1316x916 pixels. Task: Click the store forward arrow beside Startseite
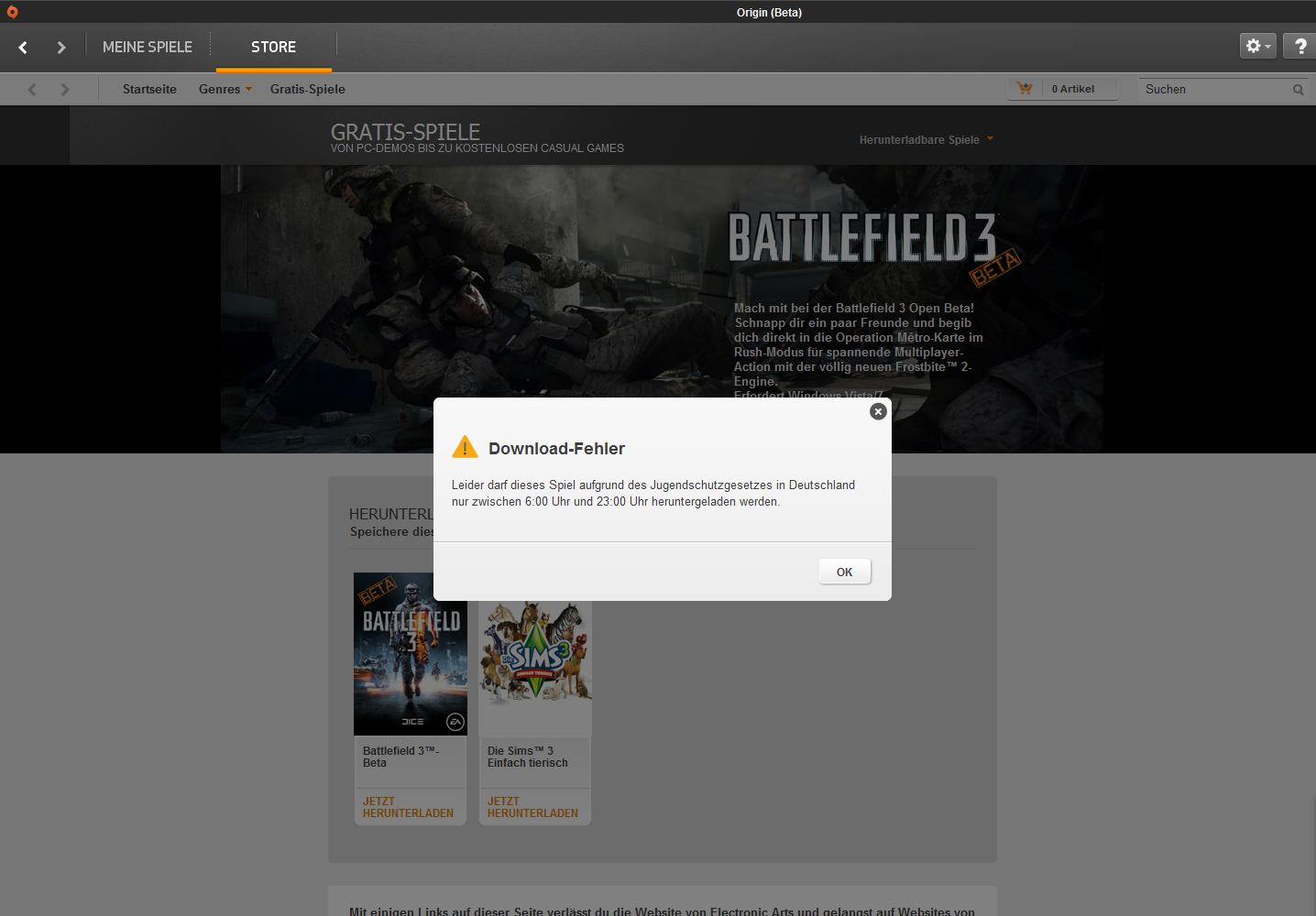64,90
